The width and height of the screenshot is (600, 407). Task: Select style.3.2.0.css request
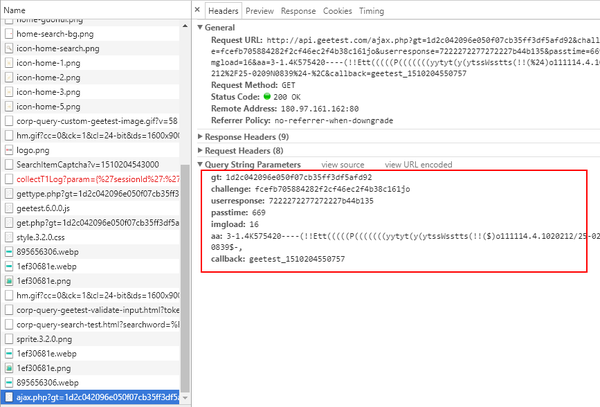pos(90,238)
